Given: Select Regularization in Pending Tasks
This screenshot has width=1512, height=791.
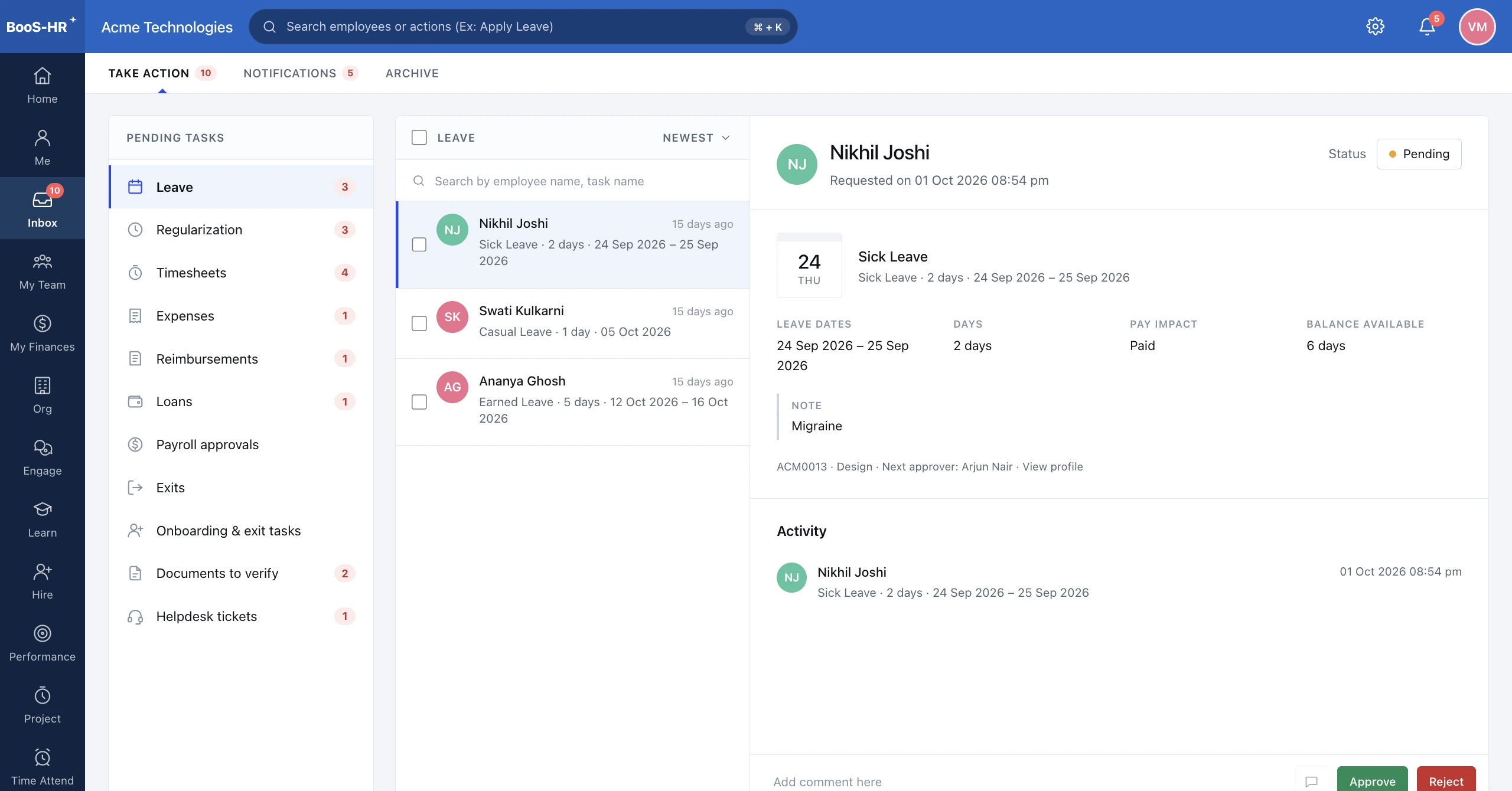Looking at the screenshot, I should 241,230.
